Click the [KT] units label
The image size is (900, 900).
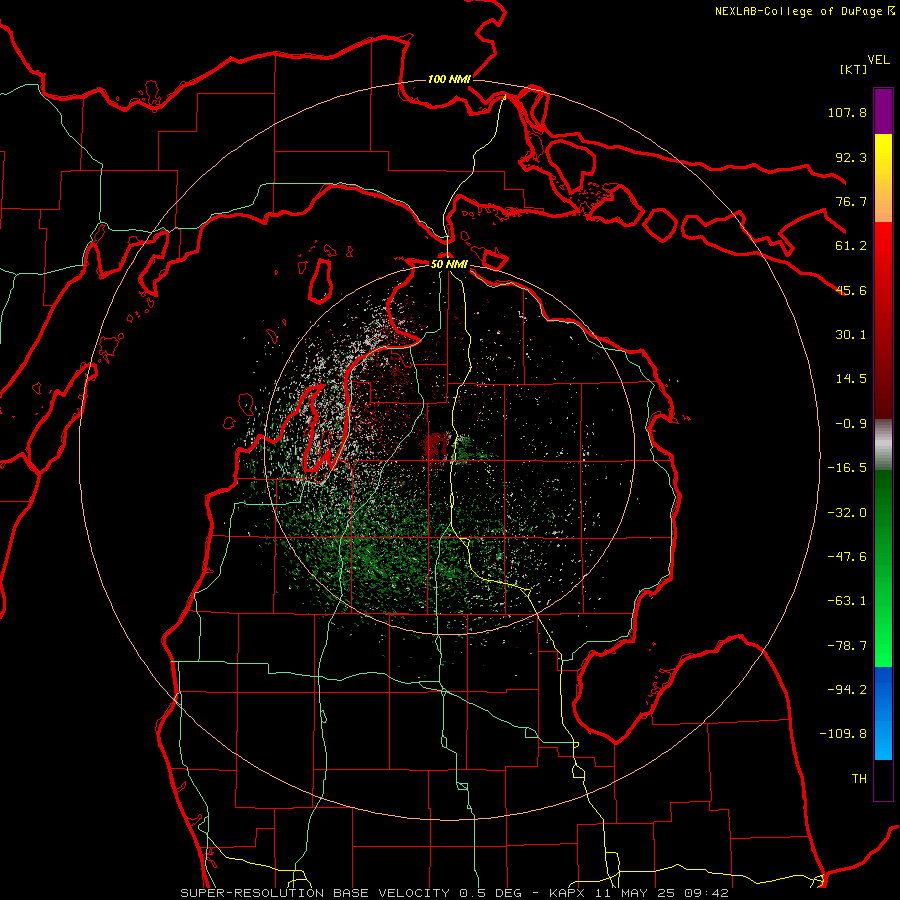(x=854, y=69)
